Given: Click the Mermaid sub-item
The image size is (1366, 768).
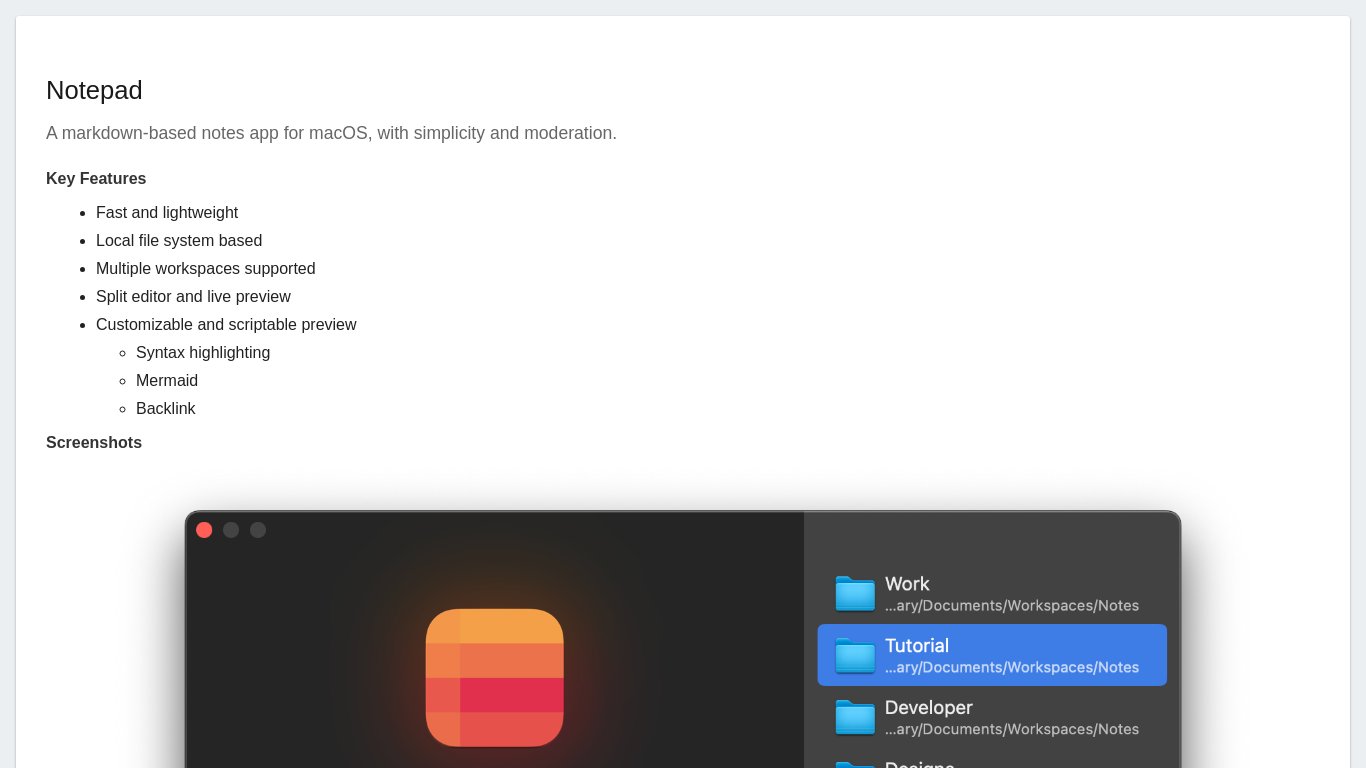Looking at the screenshot, I should coord(167,381).
